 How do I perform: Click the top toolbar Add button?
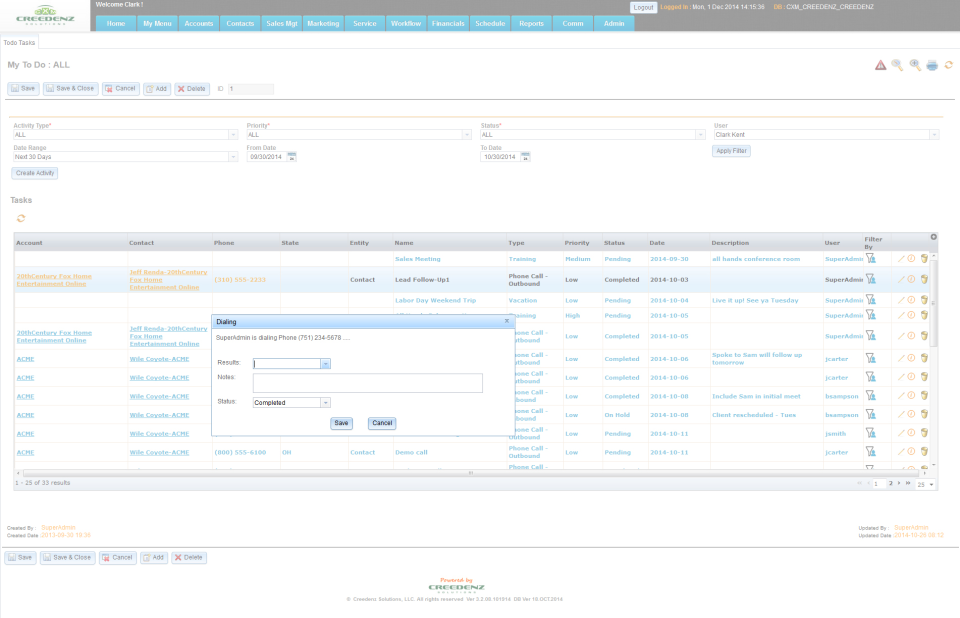pyautogui.click(x=157, y=89)
